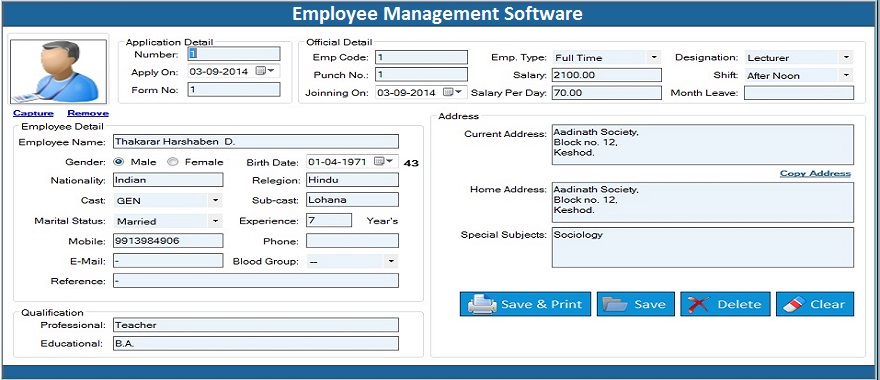
Task: Click the Capture photo link
Action: [33, 113]
